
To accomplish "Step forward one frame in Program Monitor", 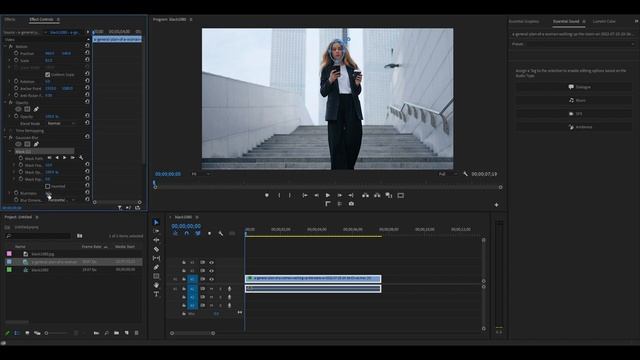I will coord(339,196).
